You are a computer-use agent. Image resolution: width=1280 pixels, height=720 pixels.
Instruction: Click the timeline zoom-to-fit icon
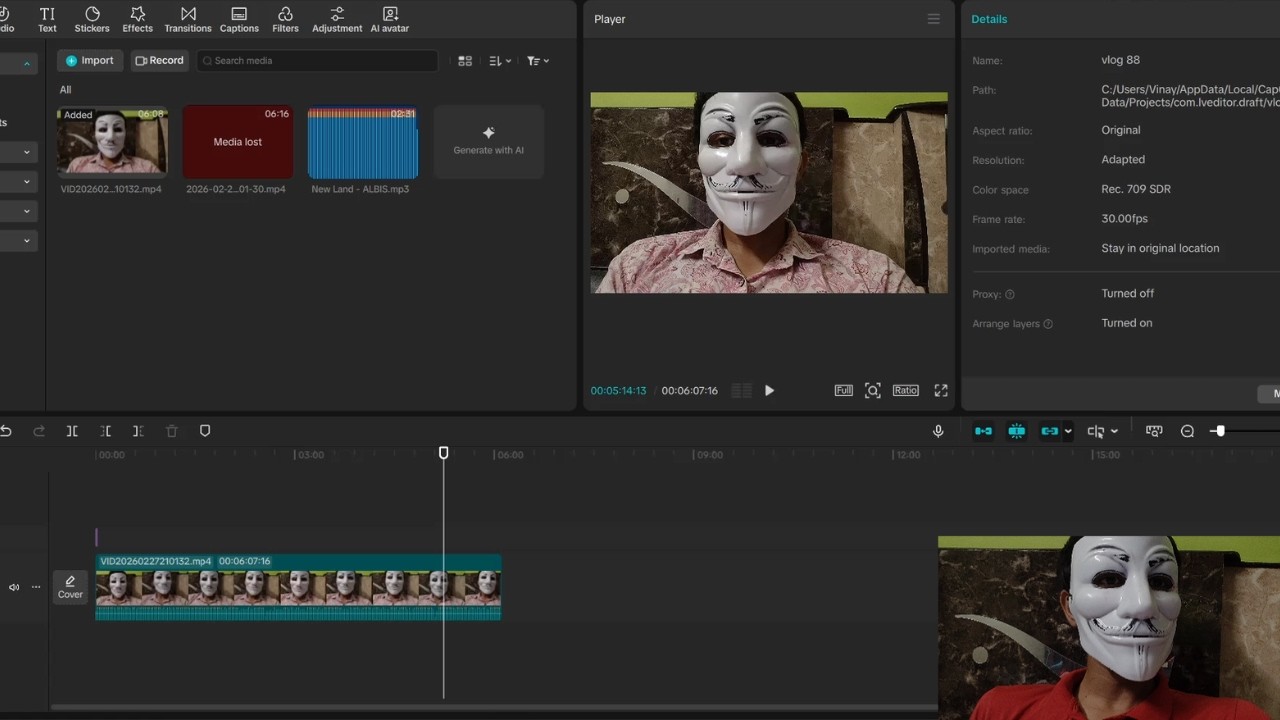coord(1154,431)
